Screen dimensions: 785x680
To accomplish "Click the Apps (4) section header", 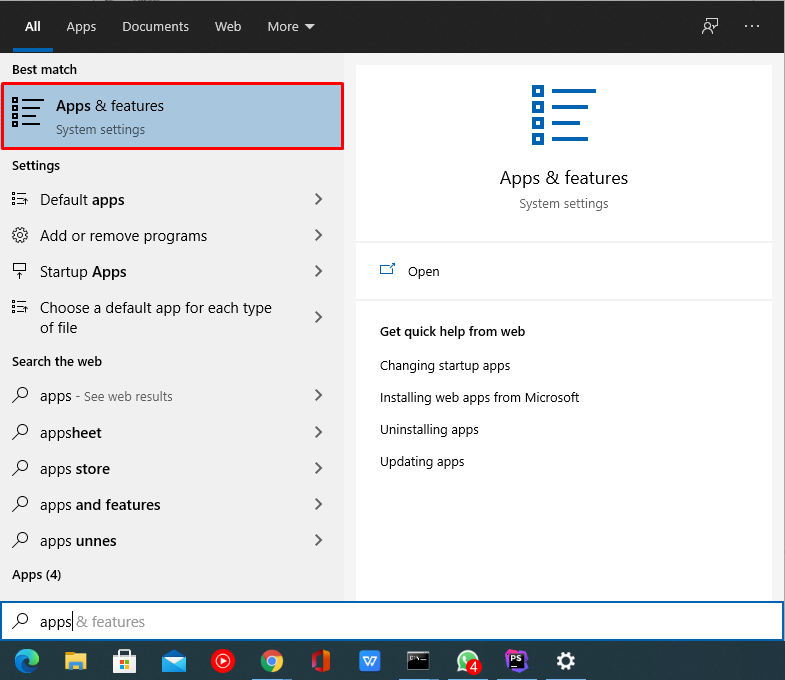I will (x=37, y=574).
